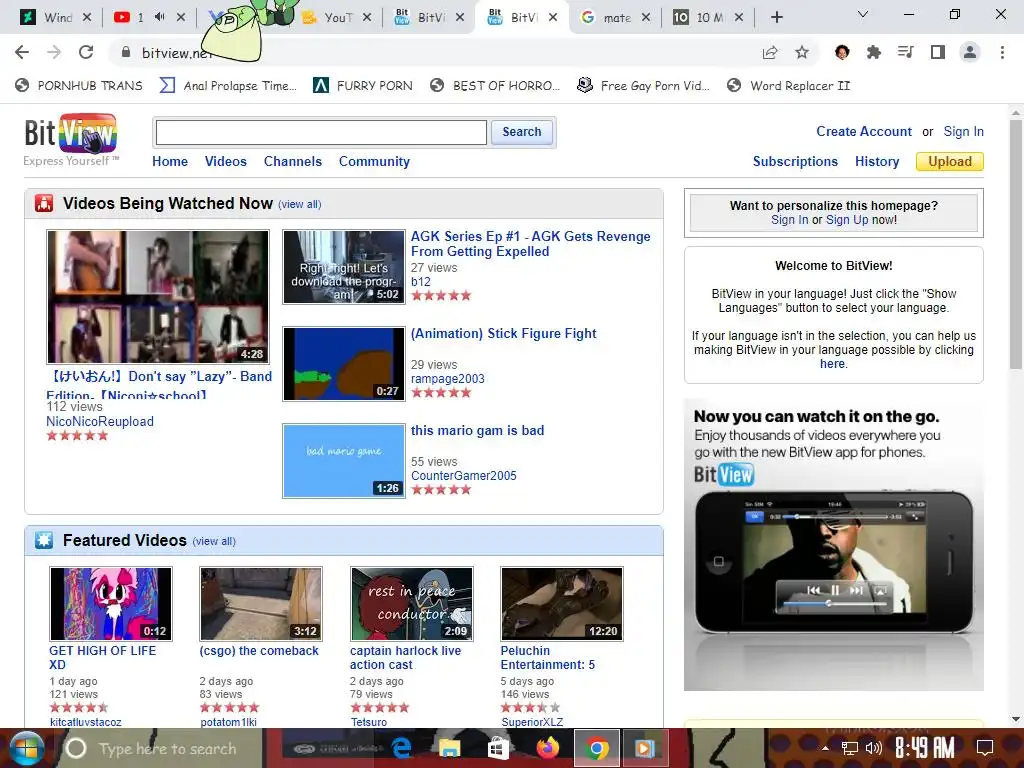Open the Channels navigation link
1024x768 pixels.
[293, 161]
